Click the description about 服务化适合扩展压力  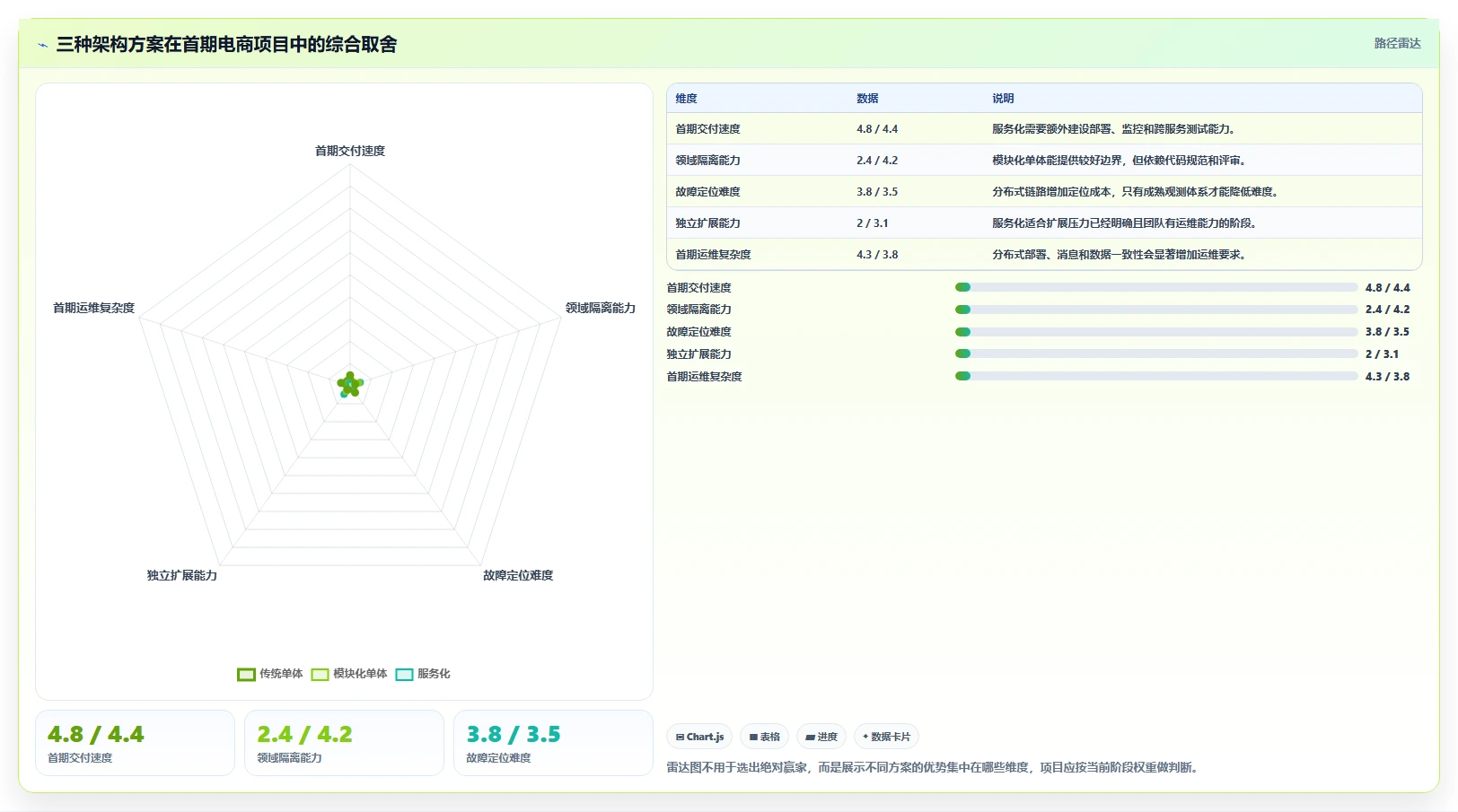pos(1126,223)
